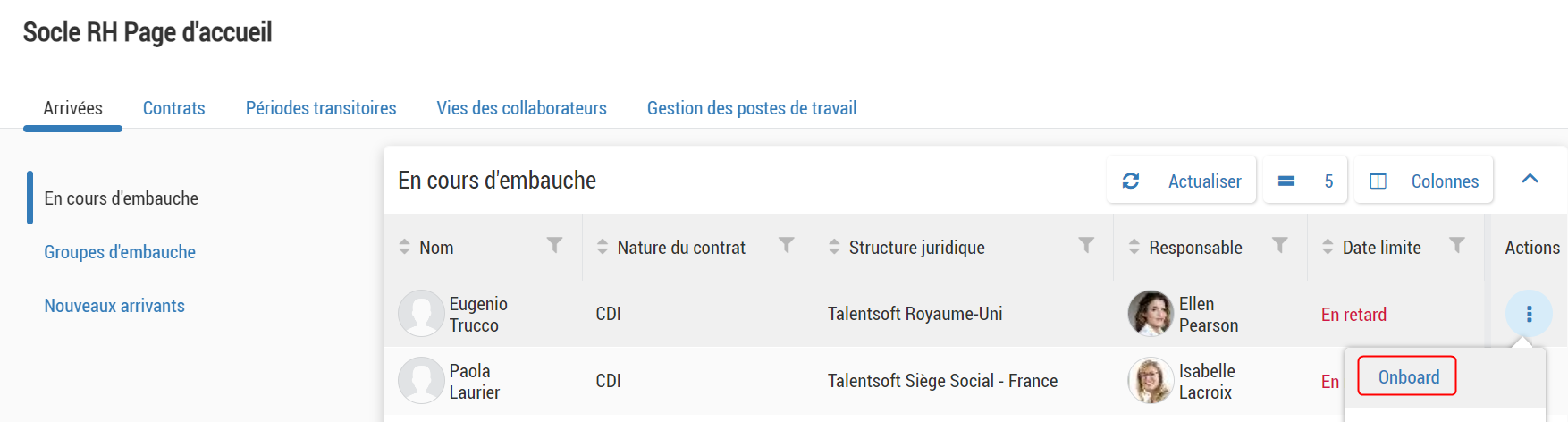The height and width of the screenshot is (422, 1568).
Task: Choose Onboard from the actions popup
Action: coord(1408,376)
